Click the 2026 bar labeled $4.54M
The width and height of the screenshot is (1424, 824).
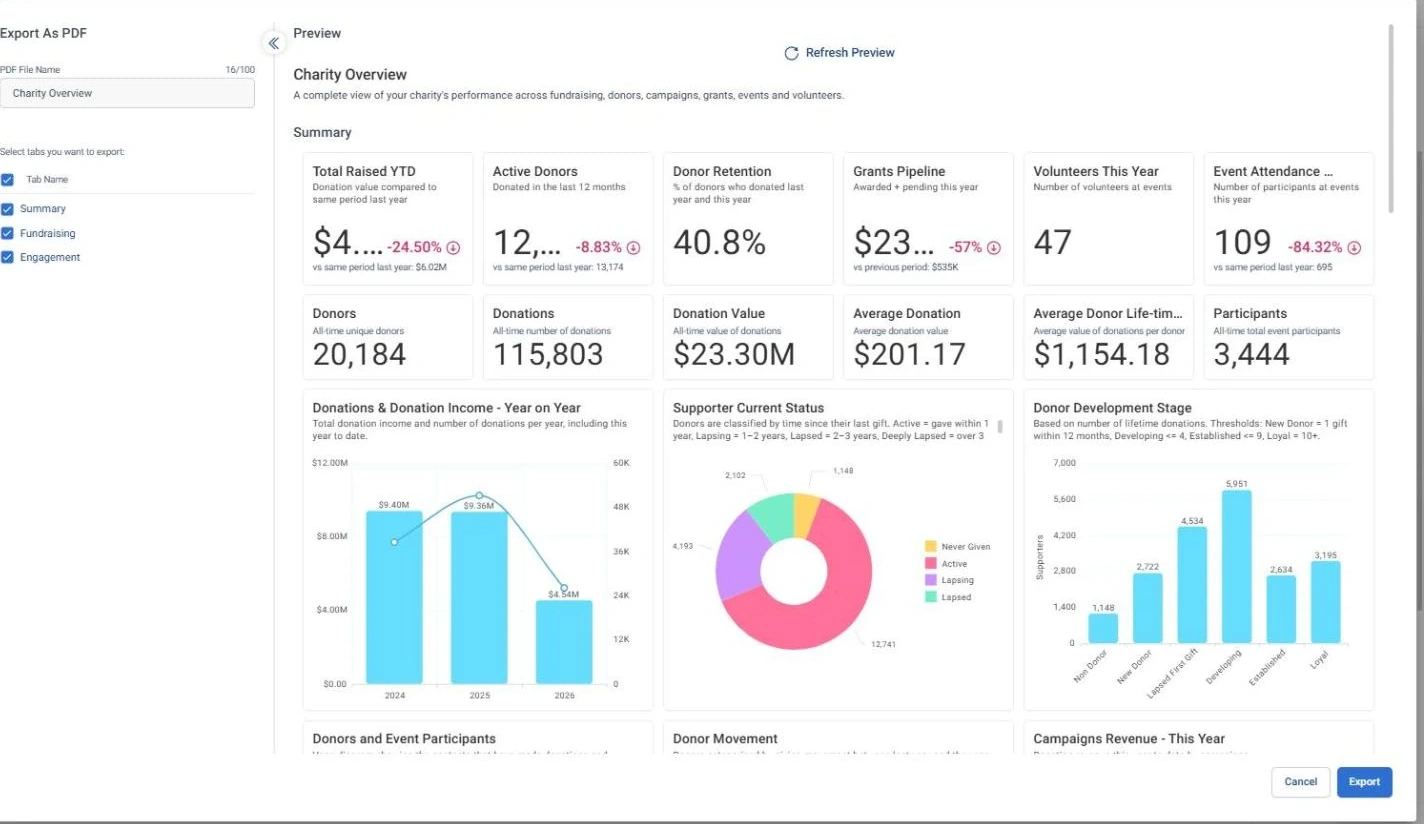[564, 642]
